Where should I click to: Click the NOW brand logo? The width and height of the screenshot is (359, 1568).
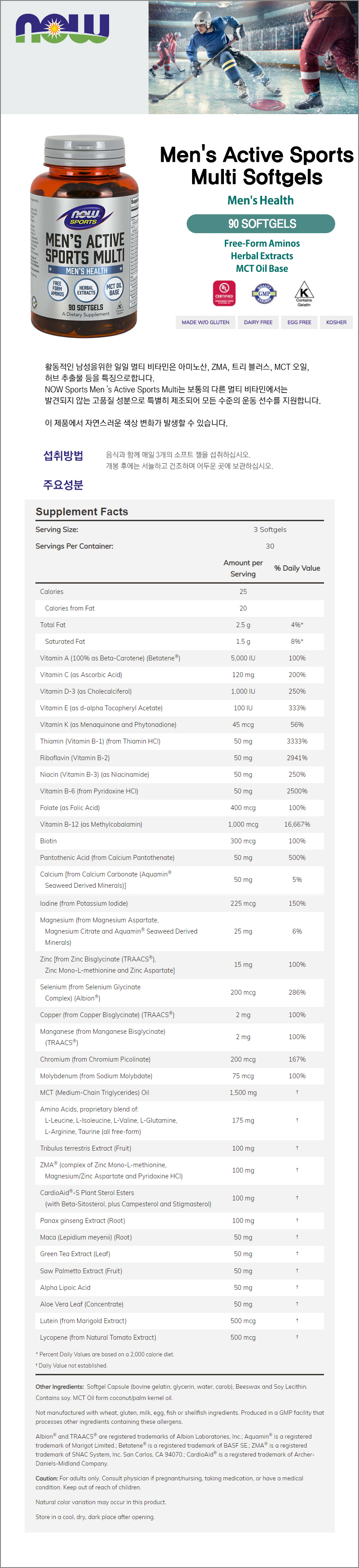[x=62, y=29]
